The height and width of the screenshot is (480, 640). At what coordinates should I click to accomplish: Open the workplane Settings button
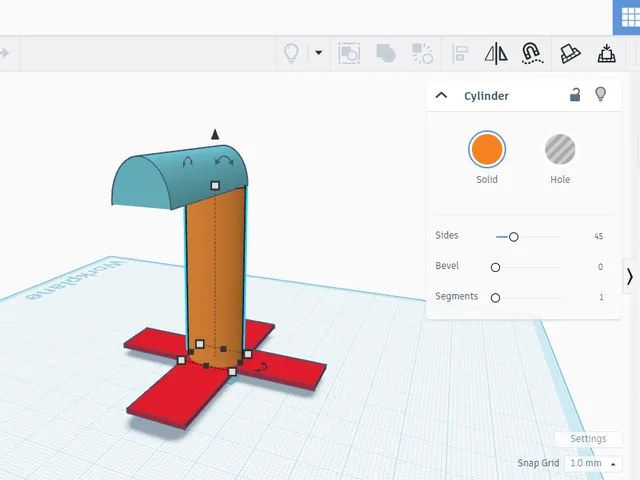[588, 439]
